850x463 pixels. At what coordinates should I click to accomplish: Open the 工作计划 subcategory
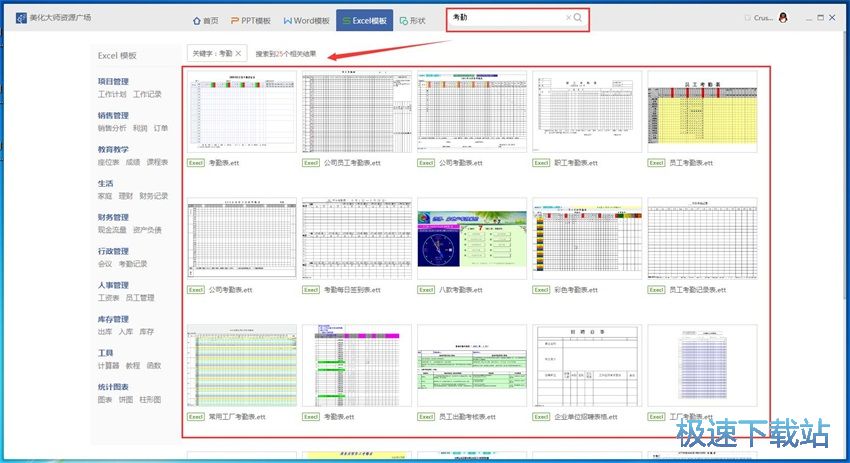112,94
